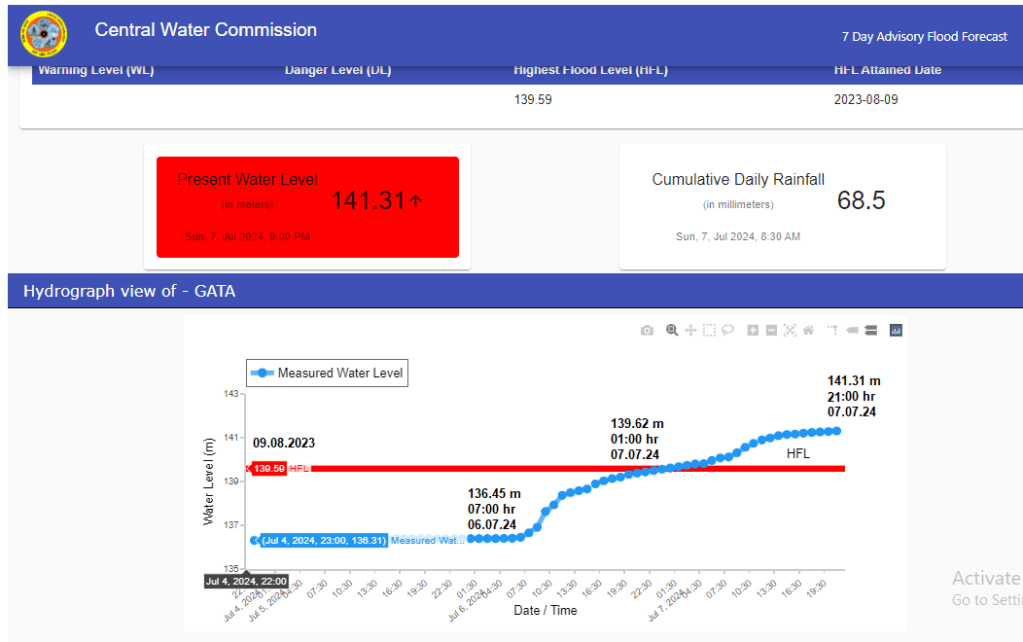Choose the Box Select tool
The image size is (1023, 642).
(x=709, y=331)
